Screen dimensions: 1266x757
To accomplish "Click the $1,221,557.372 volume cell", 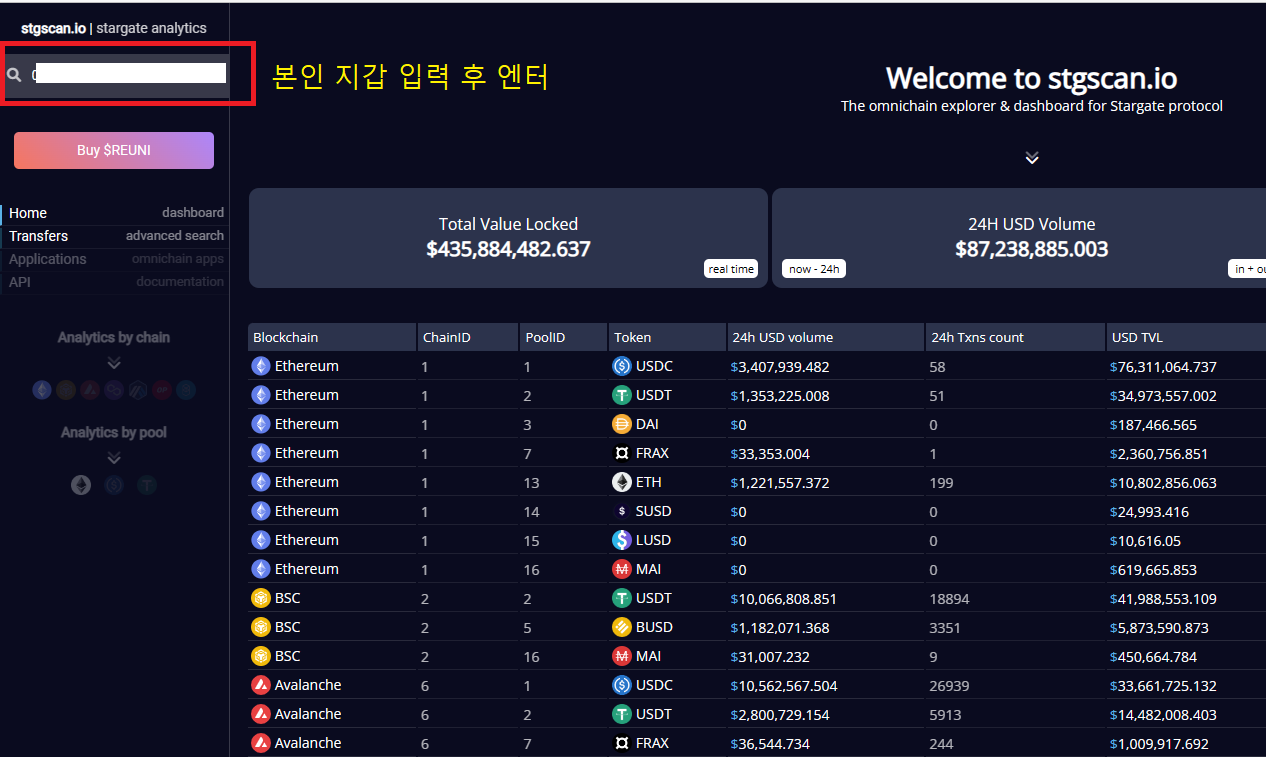I will point(780,483).
